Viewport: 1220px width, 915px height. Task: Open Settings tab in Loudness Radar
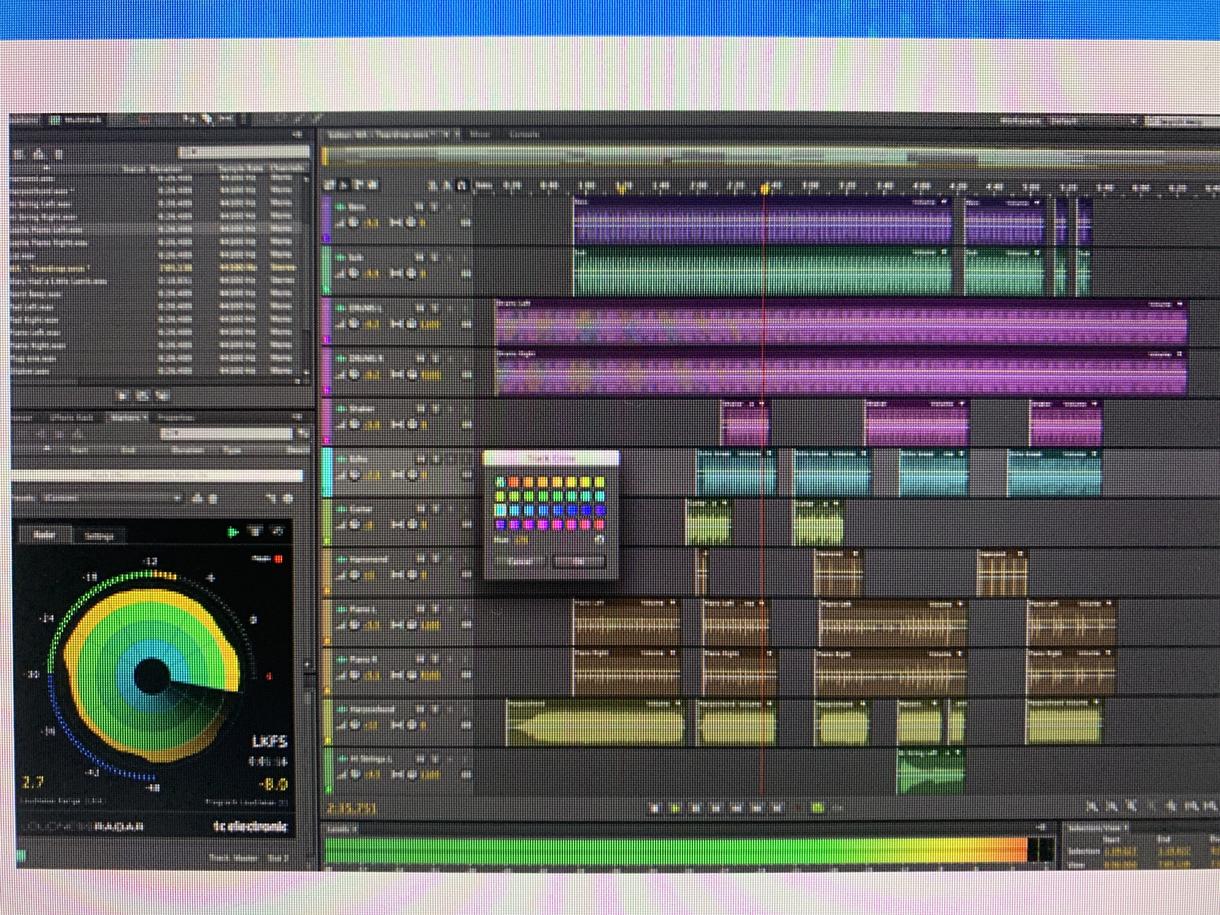[x=99, y=535]
